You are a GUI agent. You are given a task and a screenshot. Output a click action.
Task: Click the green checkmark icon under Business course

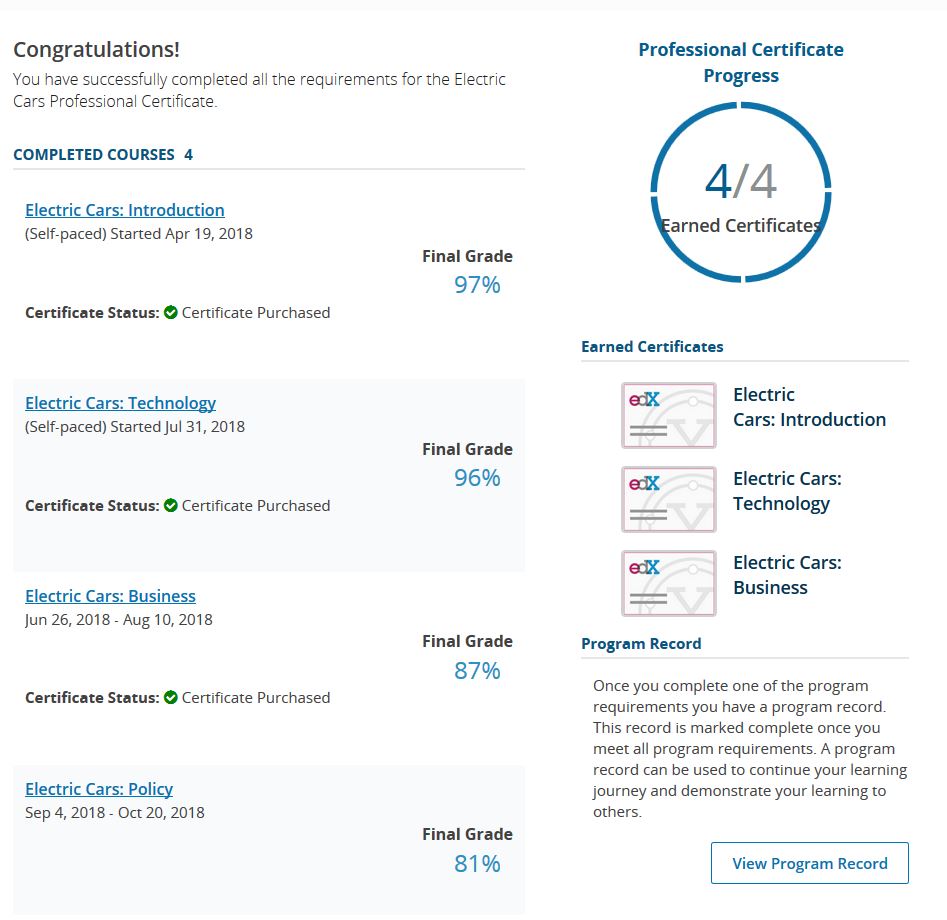tap(171, 697)
